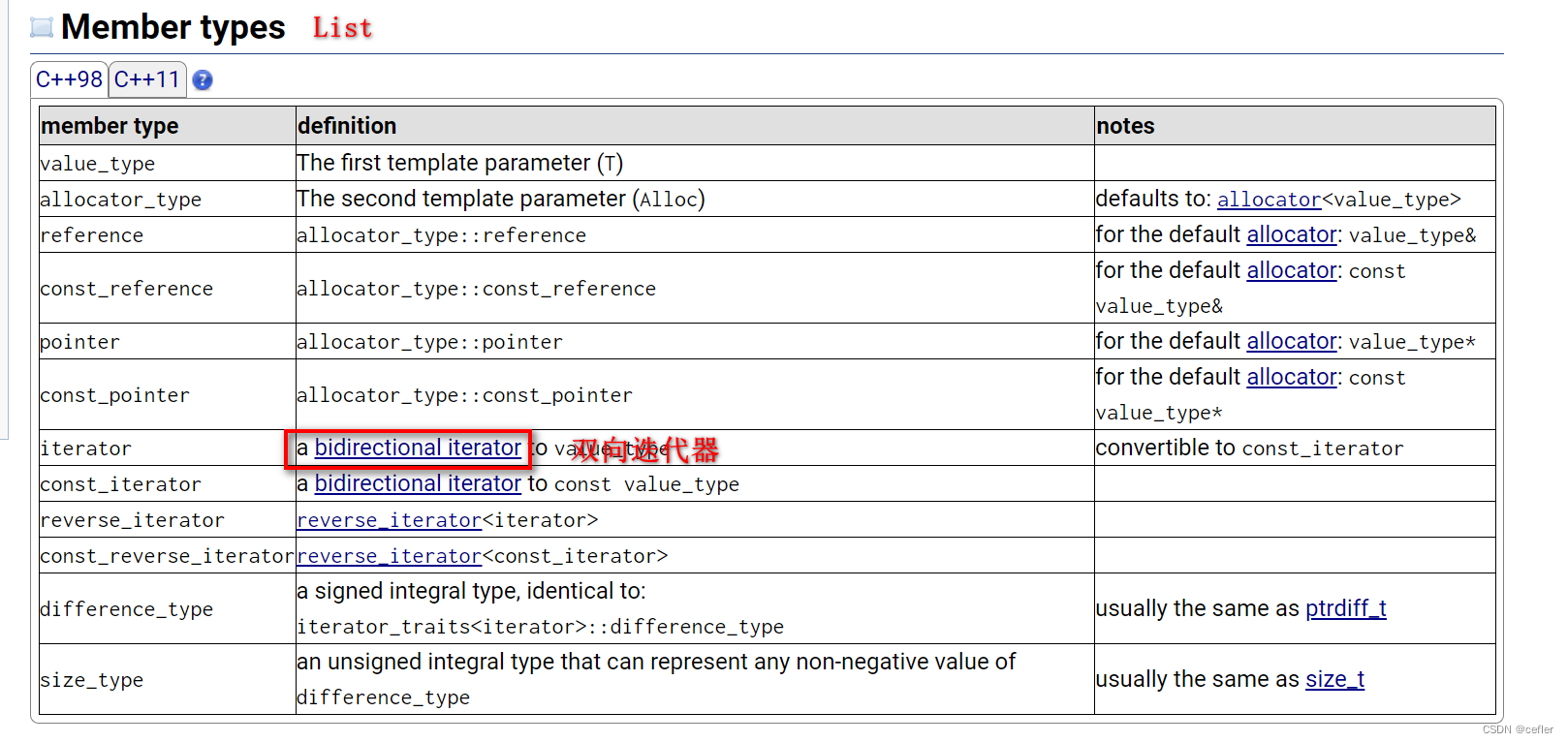1568x743 pixels.
Task: Select the allocator_type member cell
Action: (x=167, y=199)
